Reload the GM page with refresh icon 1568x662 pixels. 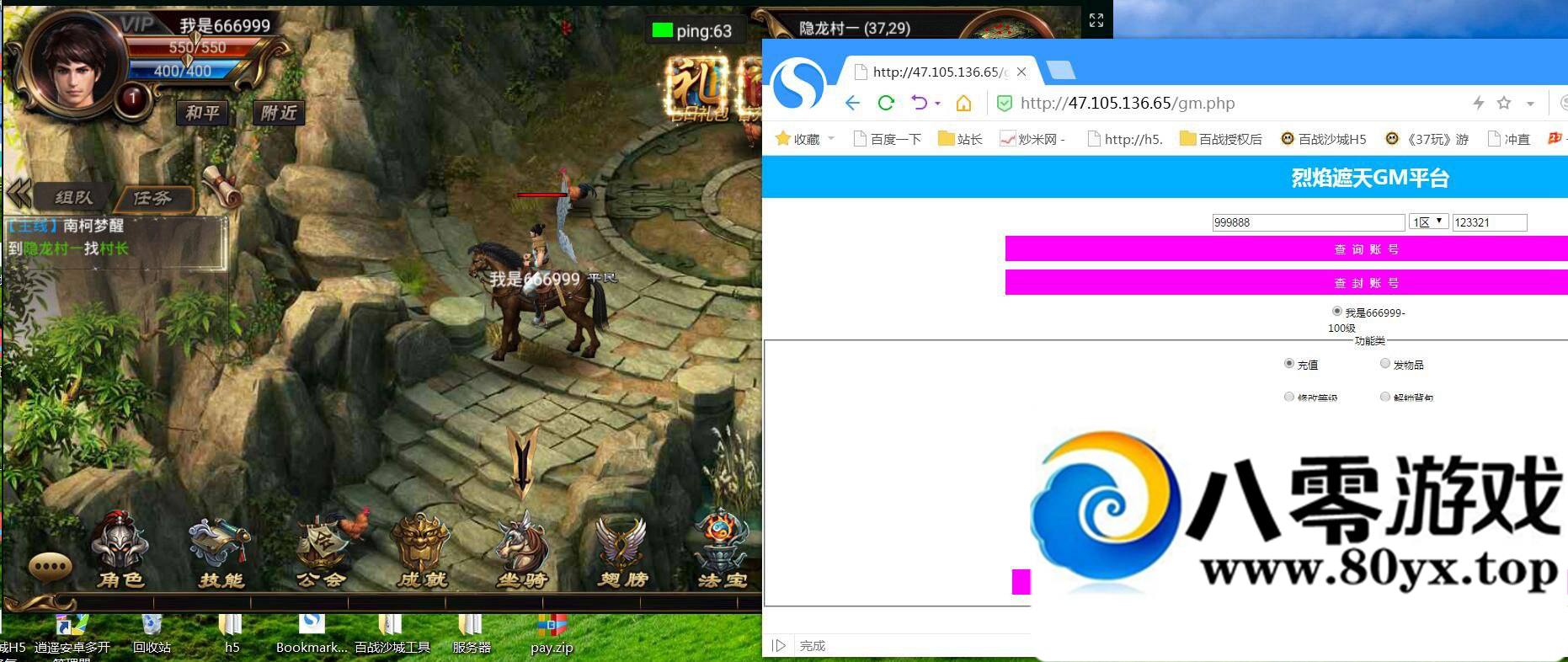(886, 103)
